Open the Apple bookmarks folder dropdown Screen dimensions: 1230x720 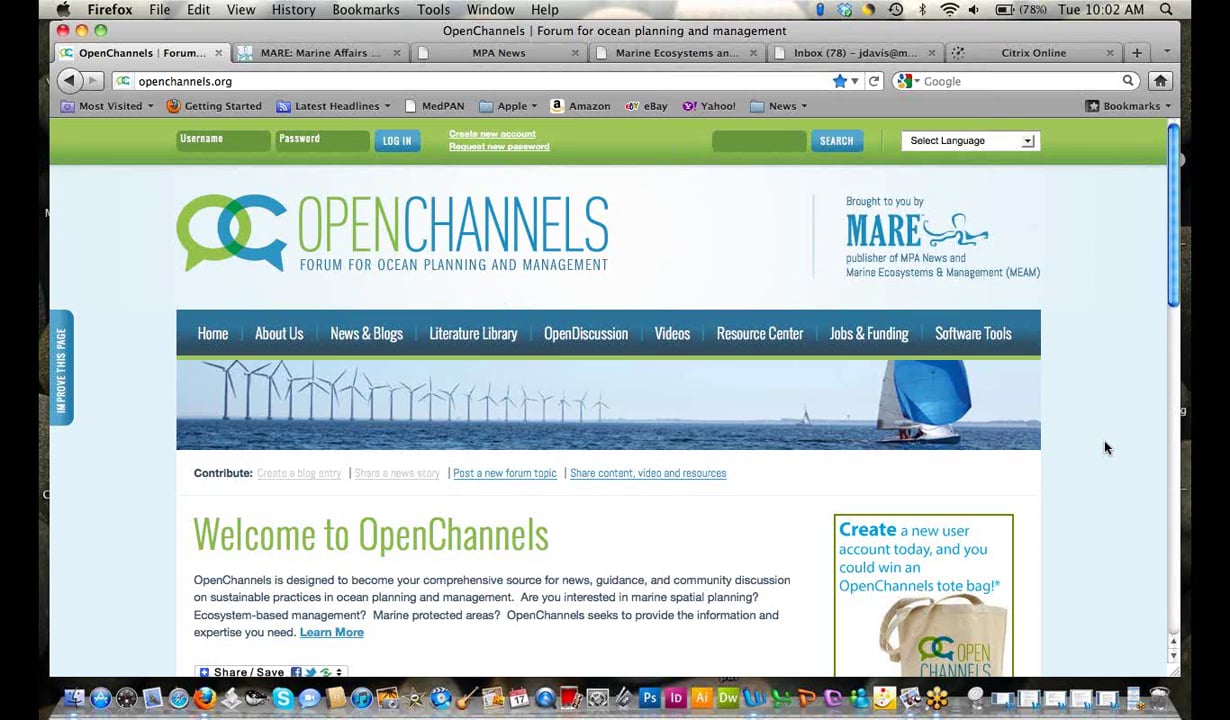pos(508,106)
